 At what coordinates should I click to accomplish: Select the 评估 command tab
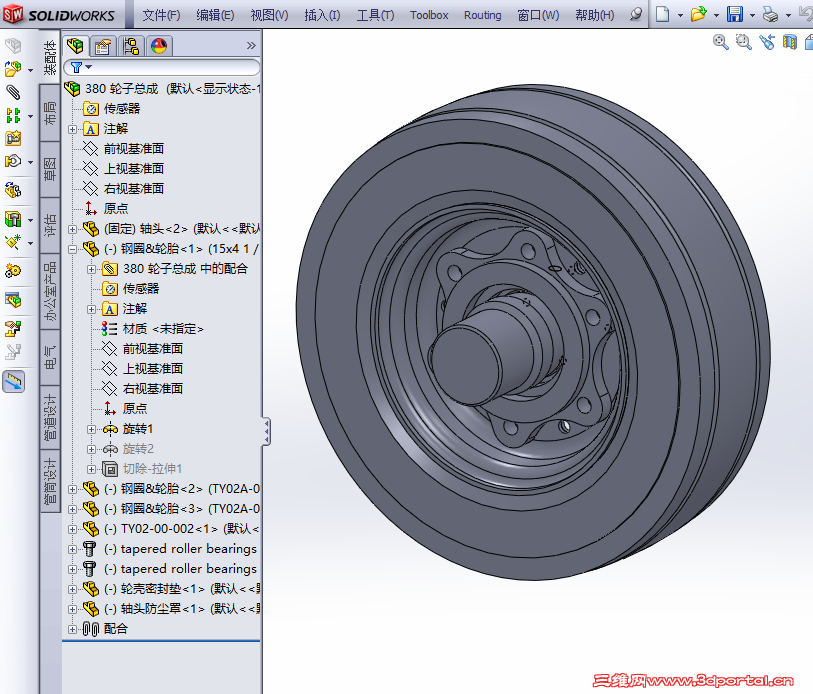point(50,225)
